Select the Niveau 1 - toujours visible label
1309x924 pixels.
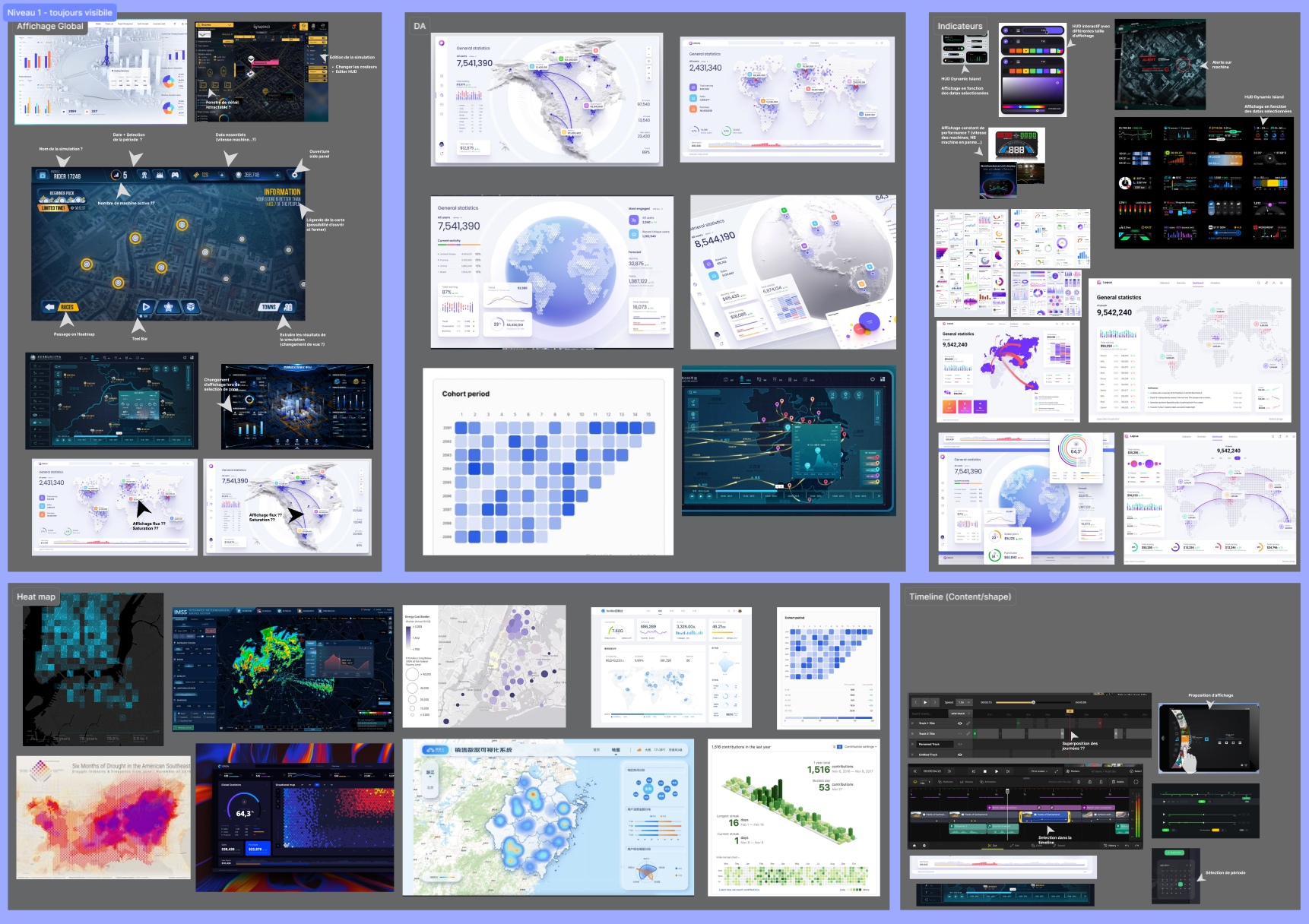[x=59, y=12]
